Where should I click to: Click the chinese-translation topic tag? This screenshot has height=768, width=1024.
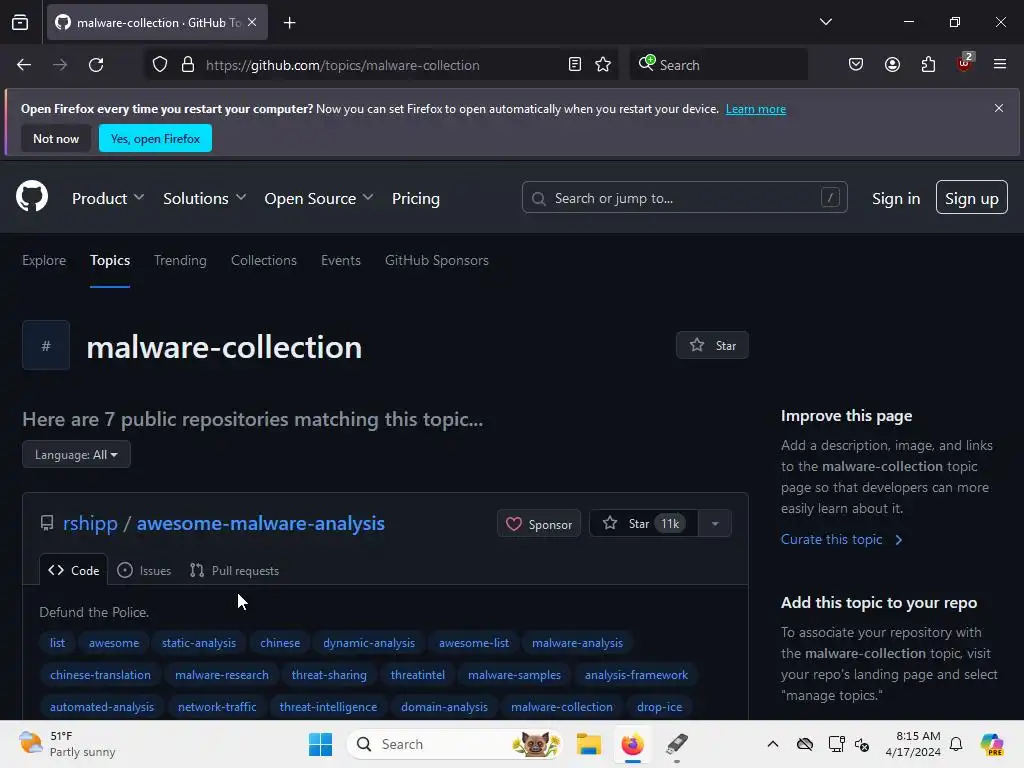point(101,675)
